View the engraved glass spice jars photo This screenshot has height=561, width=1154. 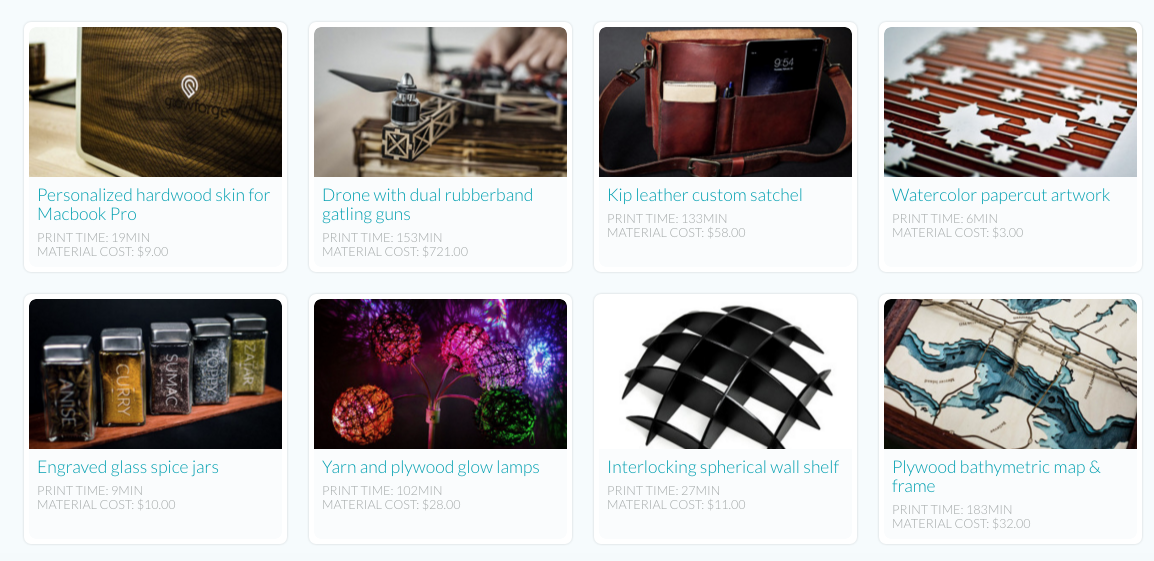pyautogui.click(x=155, y=374)
